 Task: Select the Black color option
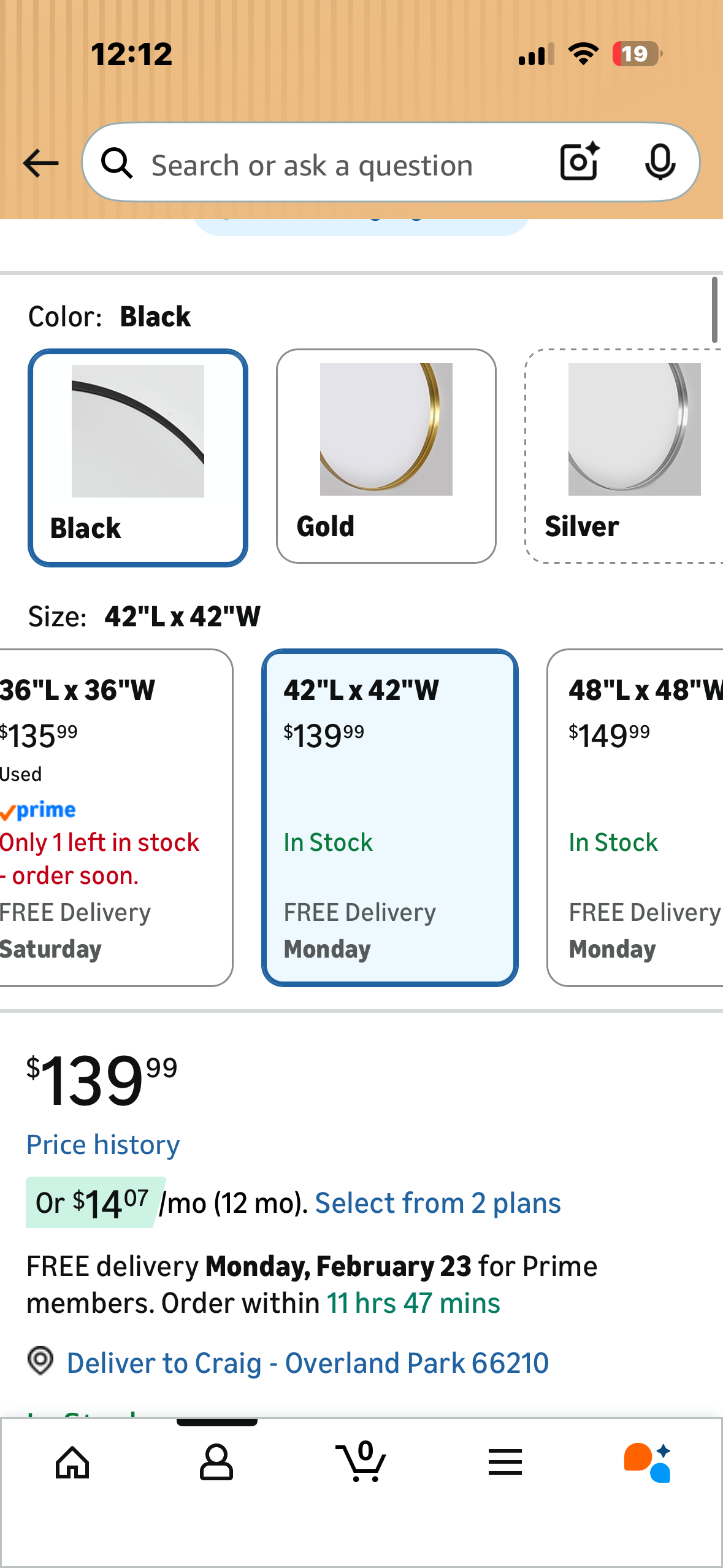138,457
